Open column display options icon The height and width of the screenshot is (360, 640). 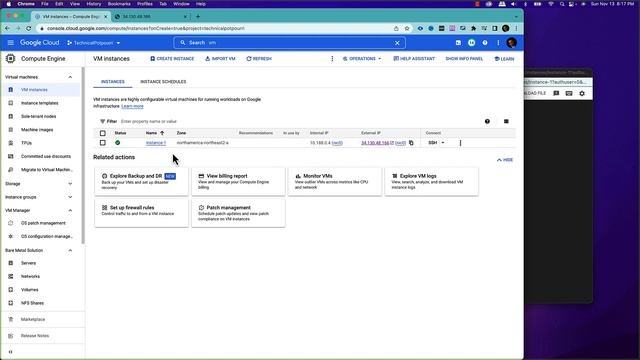pos(506,121)
